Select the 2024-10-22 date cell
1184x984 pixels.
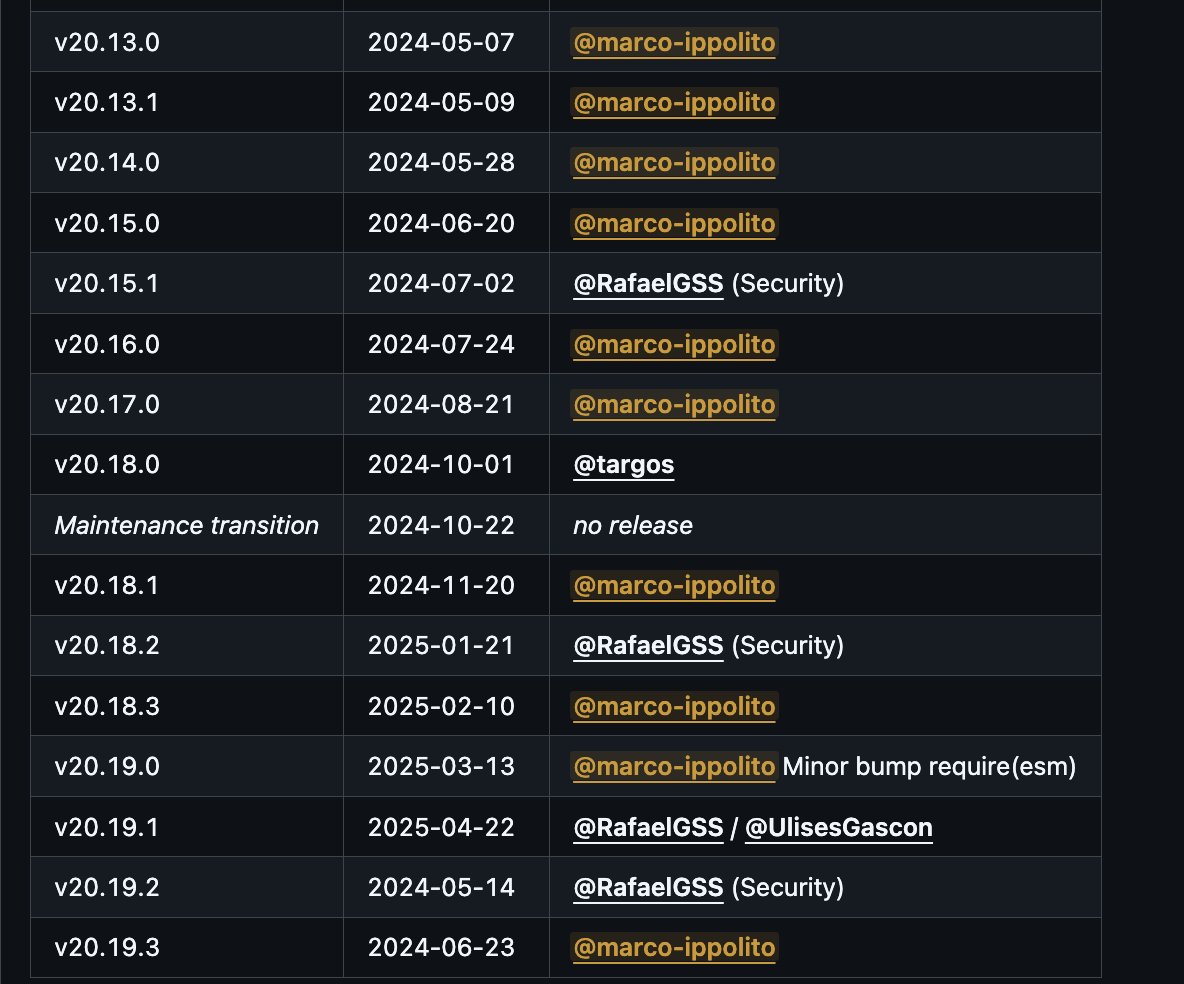[x=446, y=525]
